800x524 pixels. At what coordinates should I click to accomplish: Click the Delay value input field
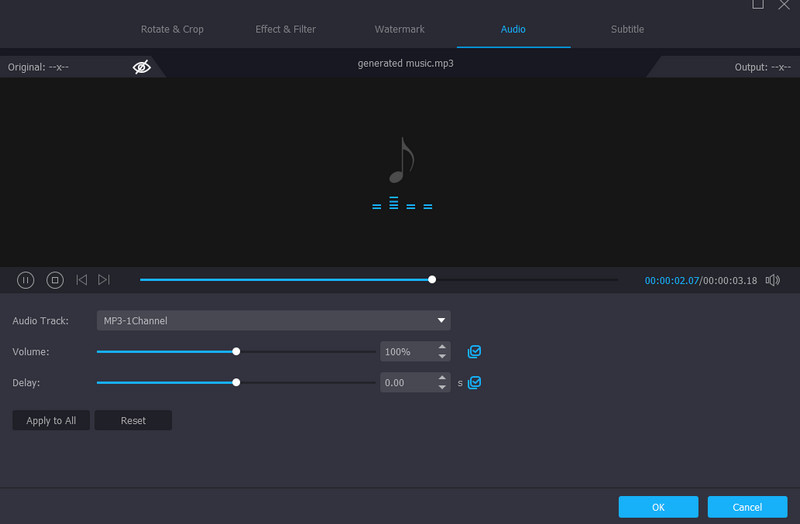[407, 382]
